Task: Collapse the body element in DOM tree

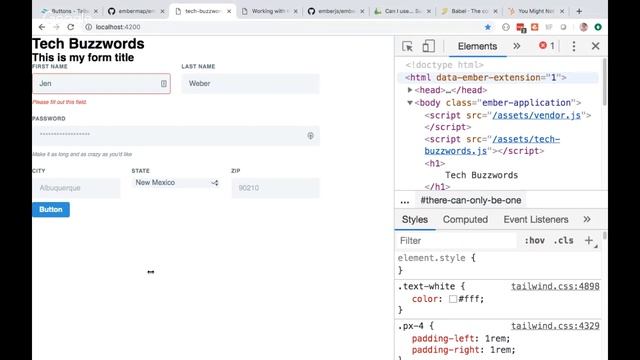Action: 410,103
